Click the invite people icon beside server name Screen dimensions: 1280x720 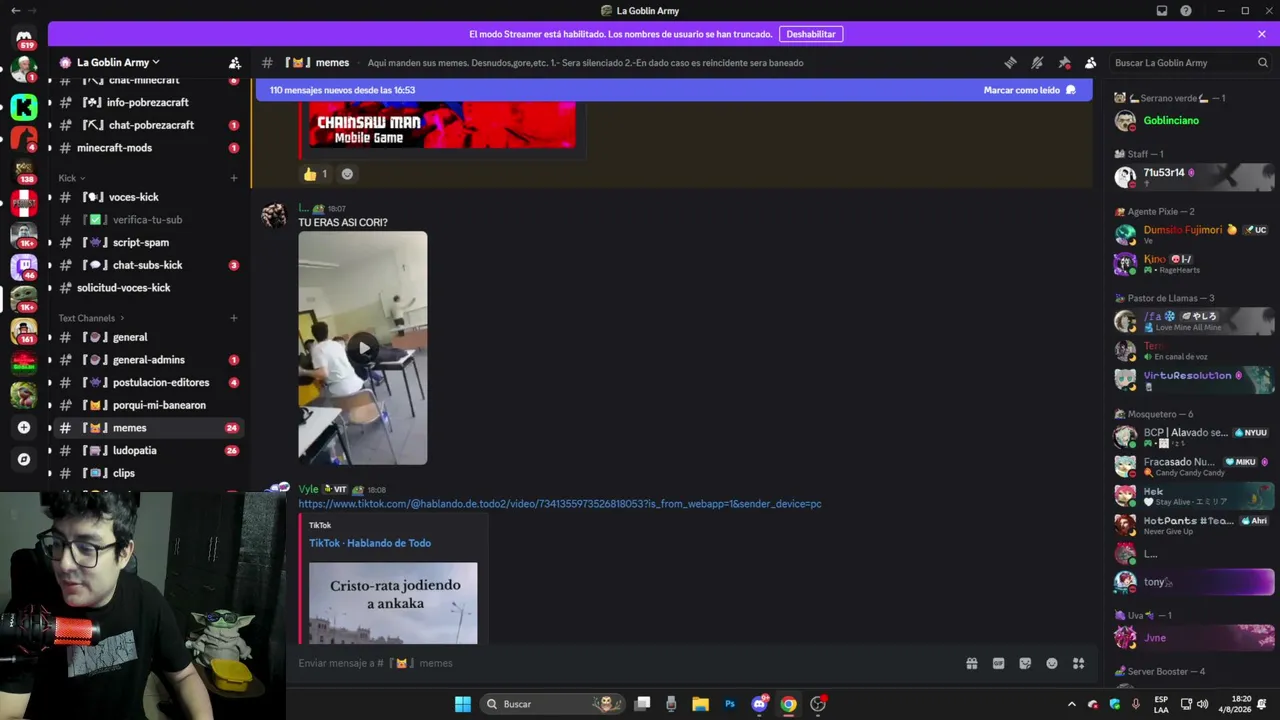click(234, 62)
